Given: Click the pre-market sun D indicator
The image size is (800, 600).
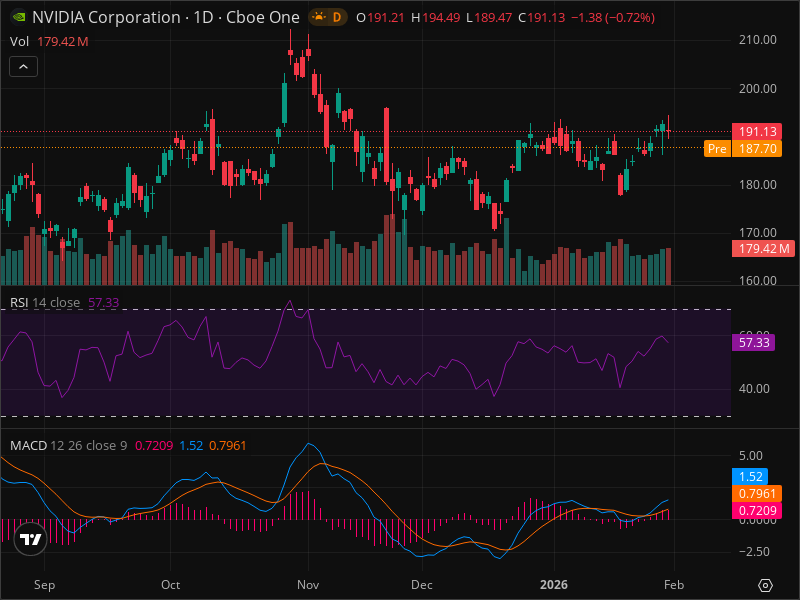Looking at the screenshot, I should pyautogui.click(x=328, y=17).
